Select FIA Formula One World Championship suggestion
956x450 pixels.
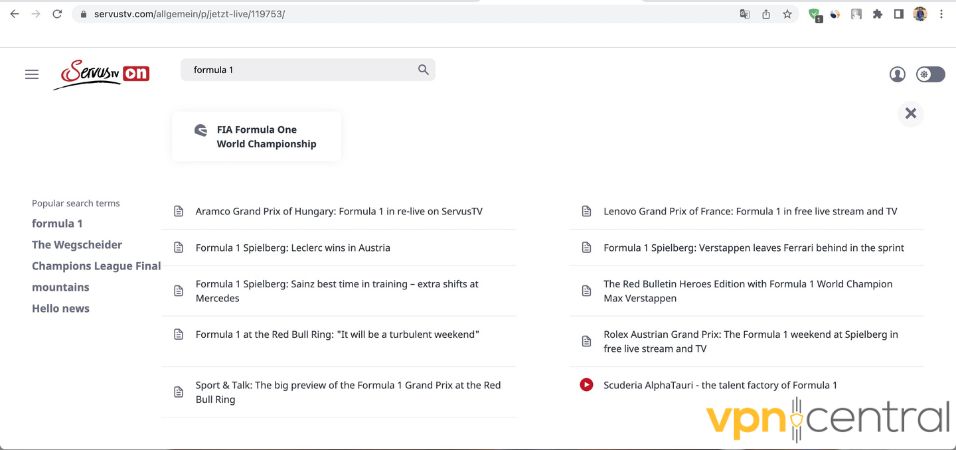coord(256,137)
